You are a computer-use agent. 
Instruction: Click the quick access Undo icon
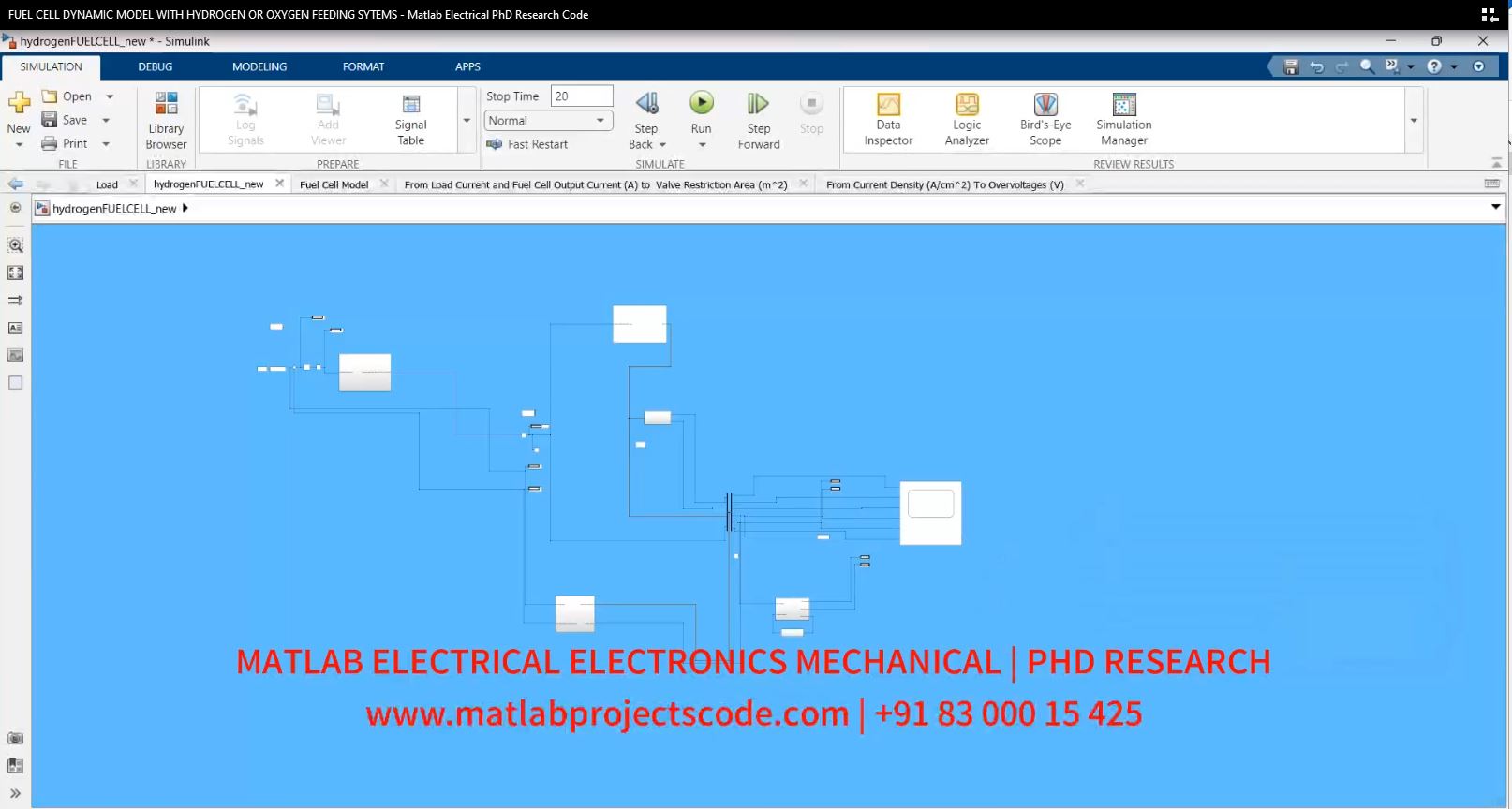pyautogui.click(x=1316, y=66)
